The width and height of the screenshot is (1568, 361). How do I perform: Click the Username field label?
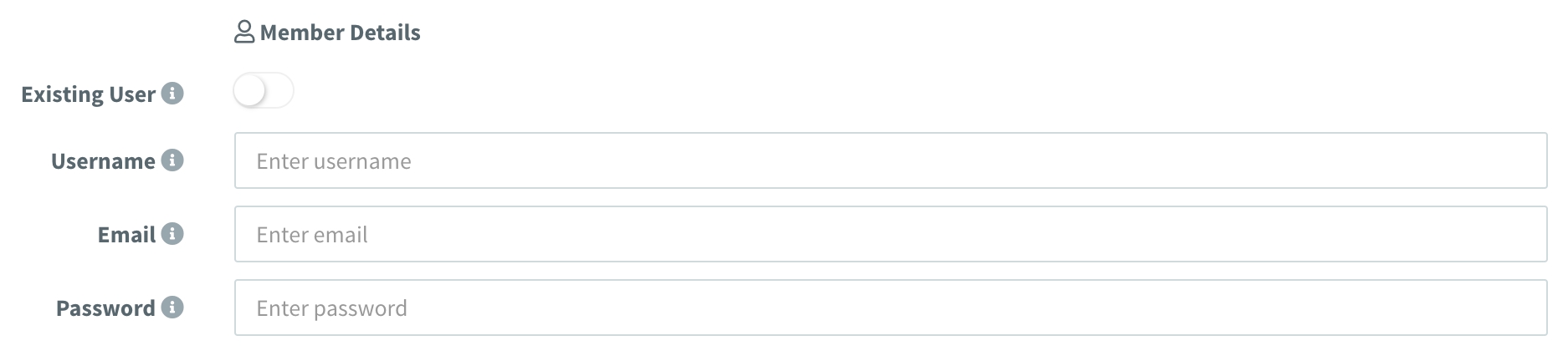pos(103,161)
